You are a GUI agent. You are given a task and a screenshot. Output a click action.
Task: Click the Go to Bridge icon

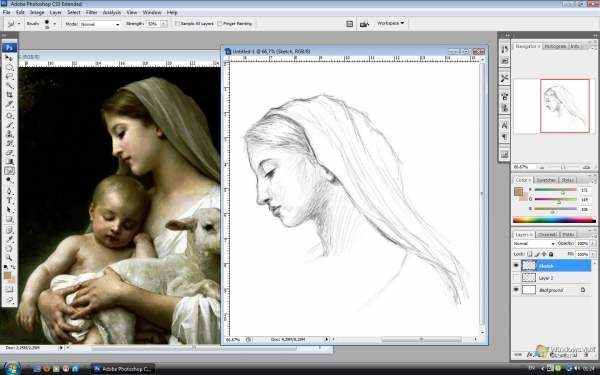[x=364, y=24]
